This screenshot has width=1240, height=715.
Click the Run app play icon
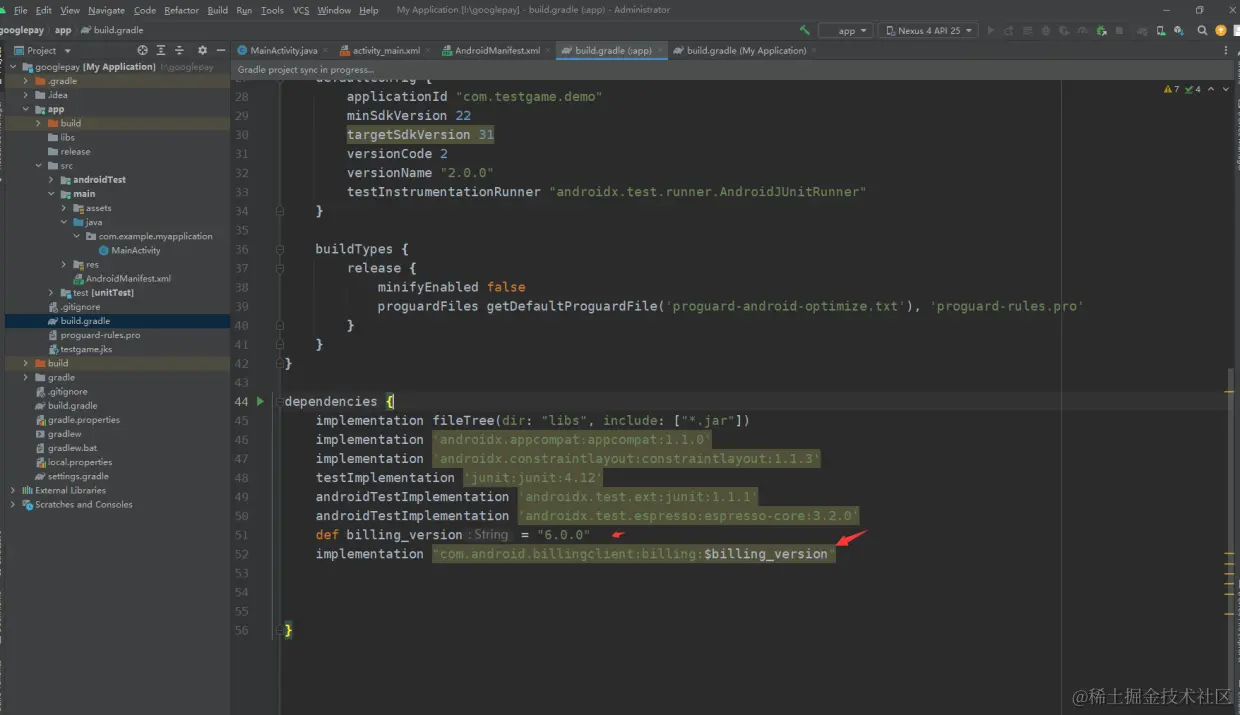pyautogui.click(x=991, y=30)
